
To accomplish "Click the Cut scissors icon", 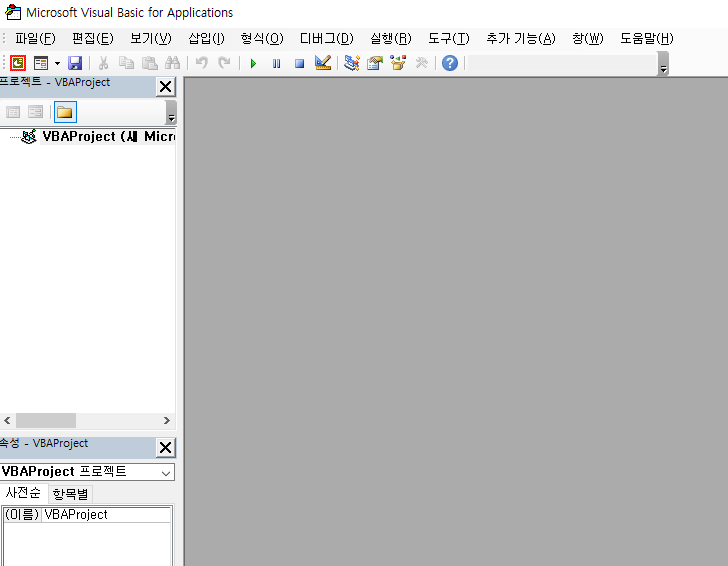I will (104, 63).
